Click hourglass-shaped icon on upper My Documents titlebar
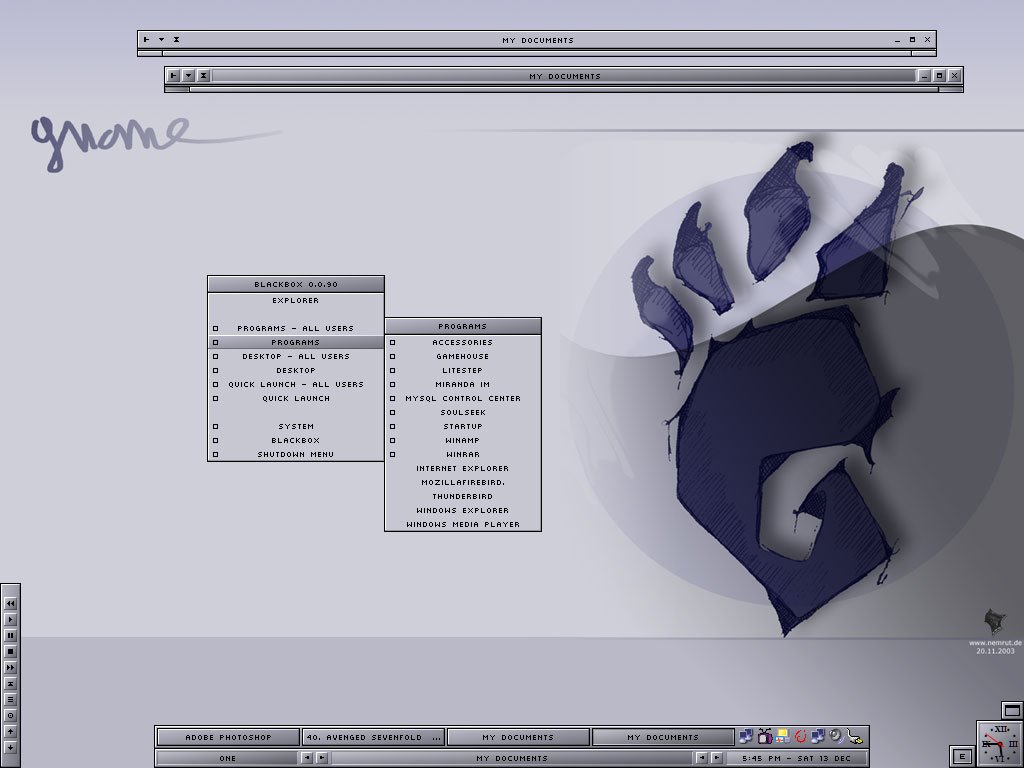 (176, 40)
